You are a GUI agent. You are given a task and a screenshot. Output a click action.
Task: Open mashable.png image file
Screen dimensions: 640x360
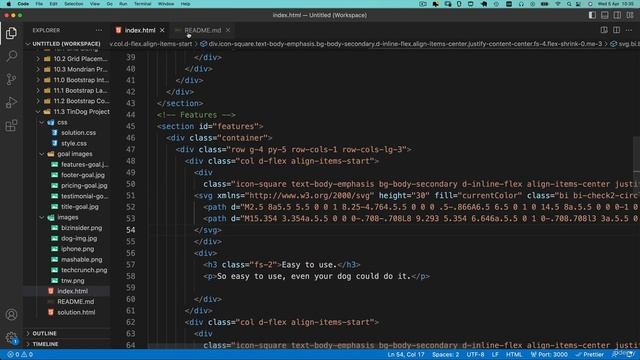click(x=82, y=259)
